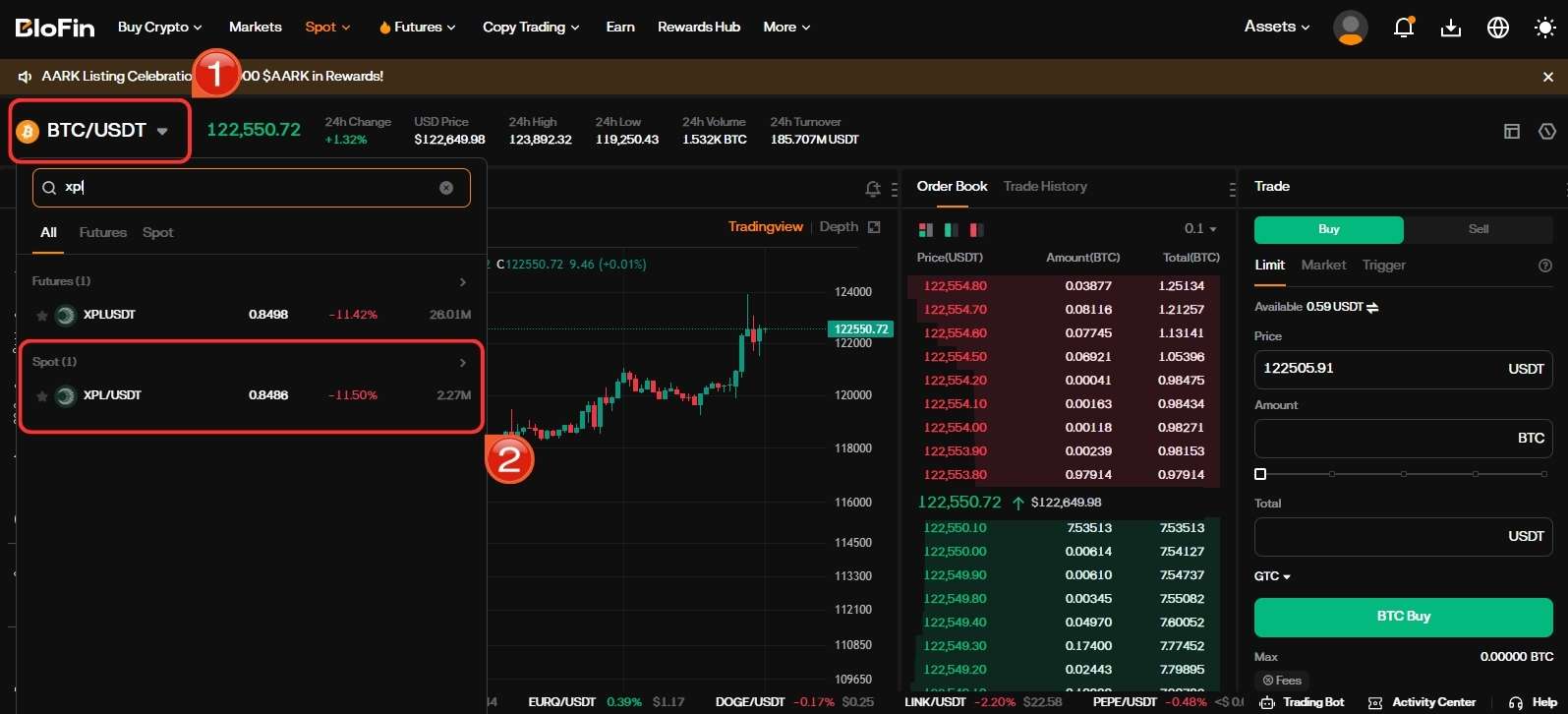Open the language globe icon
This screenshot has width=1568, height=714.
pos(1497,28)
